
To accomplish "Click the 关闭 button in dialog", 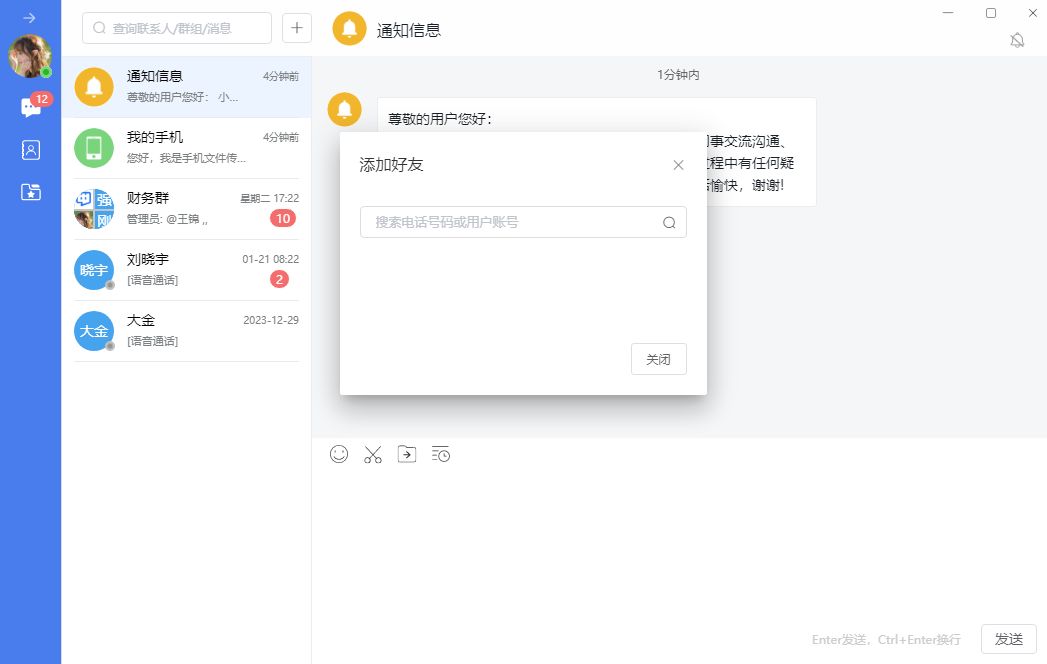I will click(x=658, y=360).
